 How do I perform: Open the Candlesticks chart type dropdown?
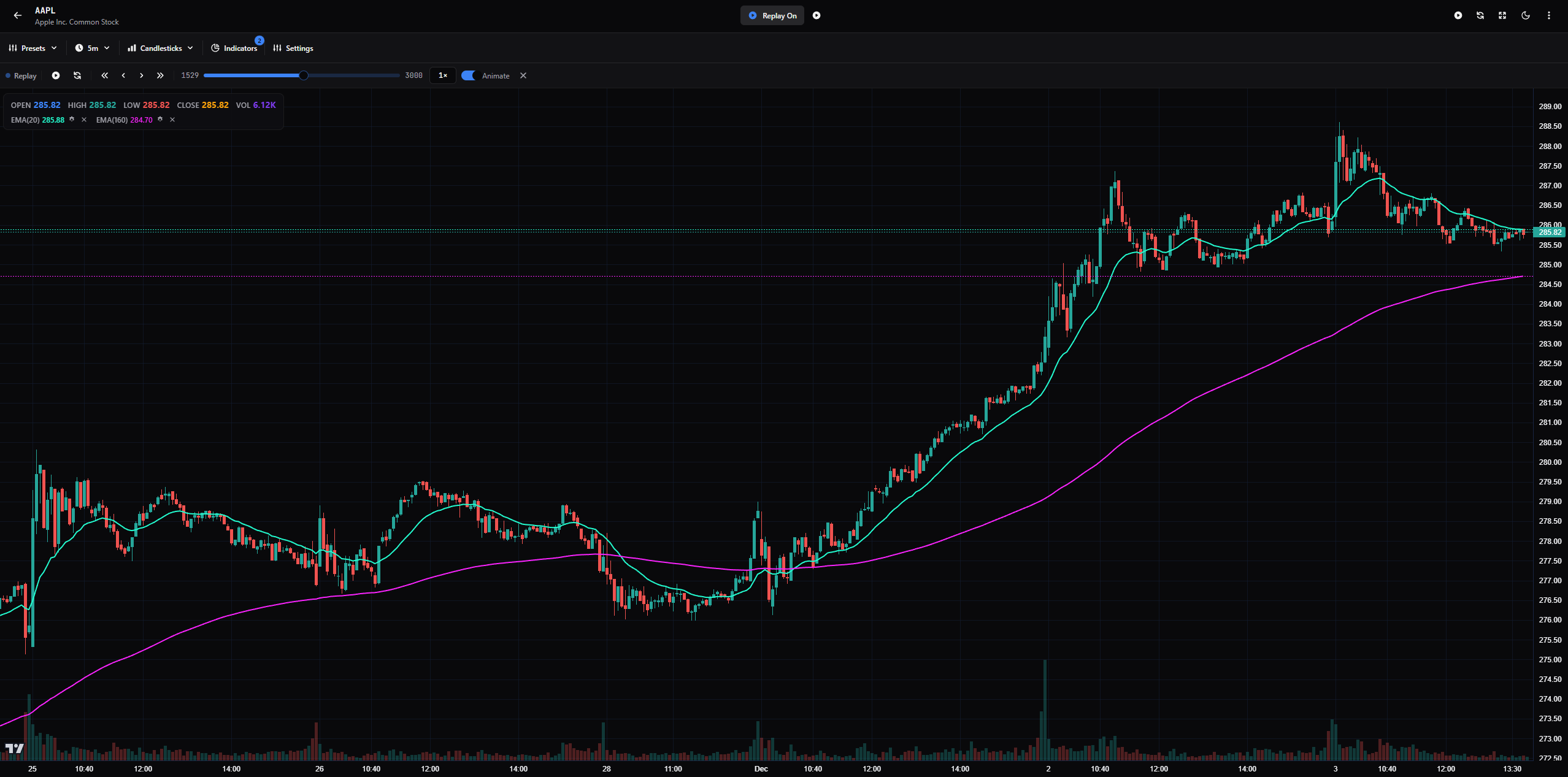point(160,48)
